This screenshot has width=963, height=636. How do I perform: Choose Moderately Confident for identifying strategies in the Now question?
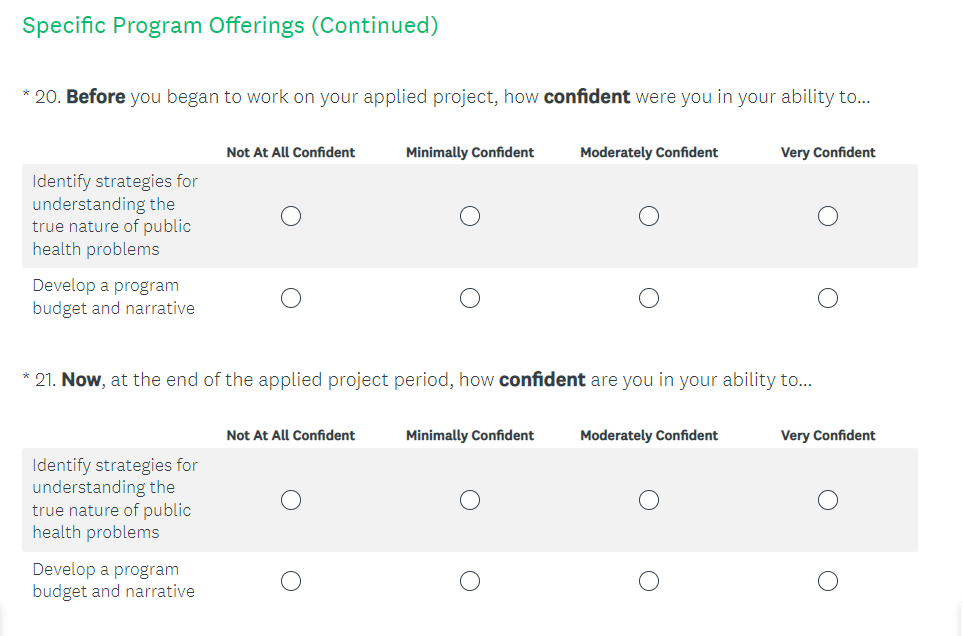point(649,500)
